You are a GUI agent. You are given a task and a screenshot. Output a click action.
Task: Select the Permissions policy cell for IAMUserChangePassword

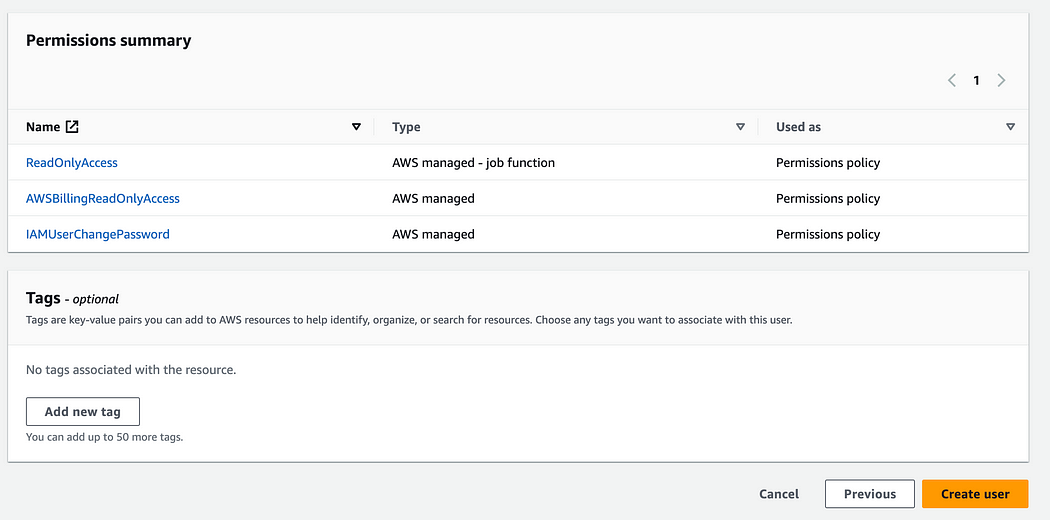(828, 234)
